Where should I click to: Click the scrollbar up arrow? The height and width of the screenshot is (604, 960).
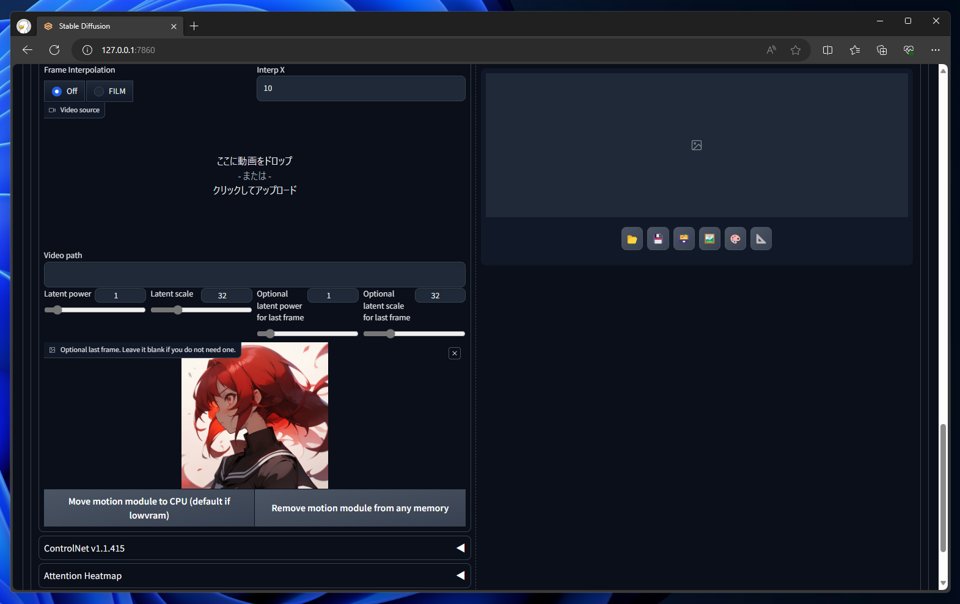coord(943,71)
